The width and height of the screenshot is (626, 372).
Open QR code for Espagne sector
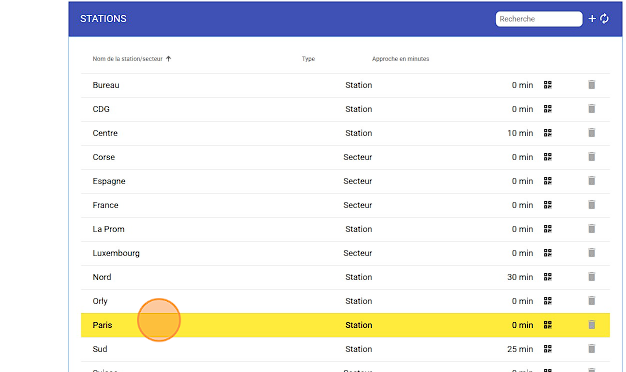coord(548,180)
